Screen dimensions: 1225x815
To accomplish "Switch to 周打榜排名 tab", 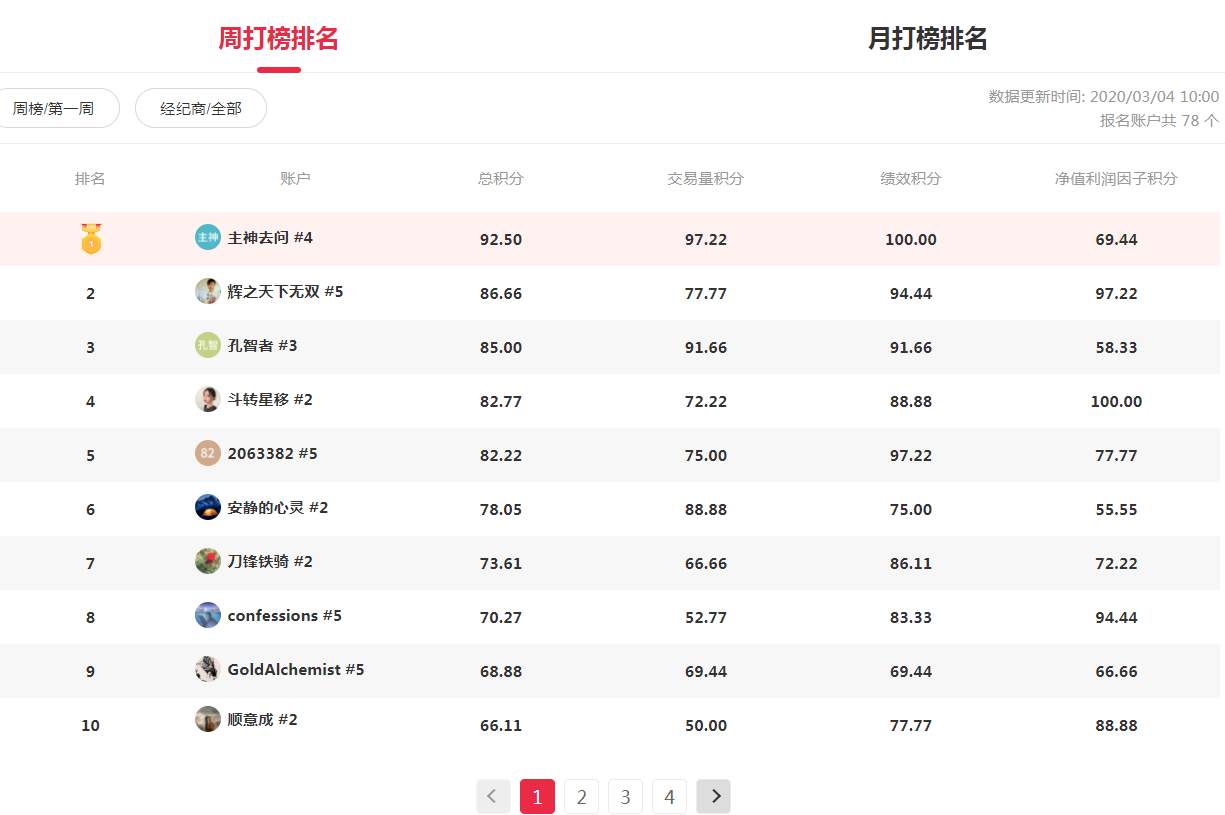I will tap(278, 39).
